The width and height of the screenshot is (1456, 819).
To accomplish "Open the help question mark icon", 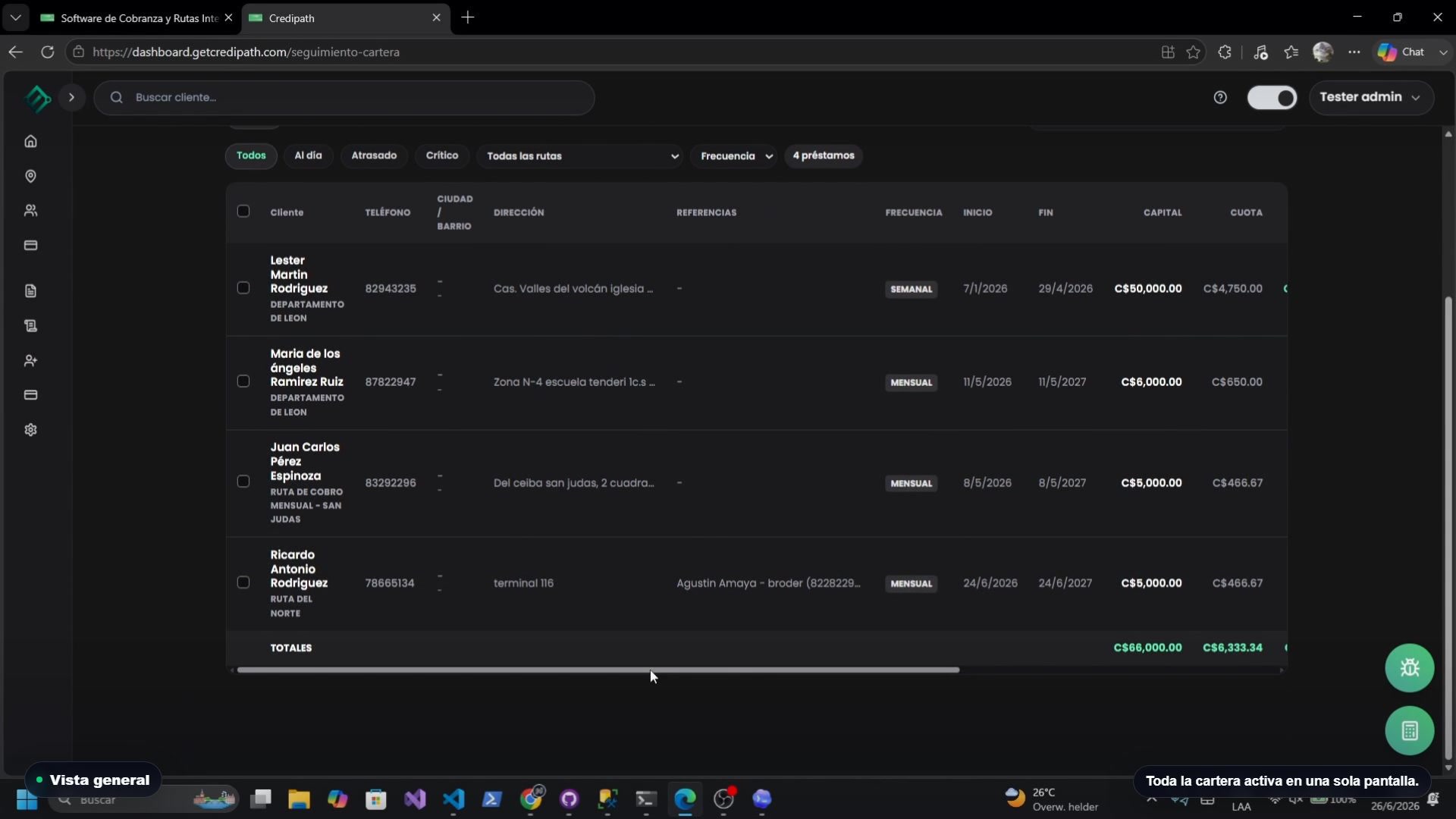I will [x=1220, y=97].
